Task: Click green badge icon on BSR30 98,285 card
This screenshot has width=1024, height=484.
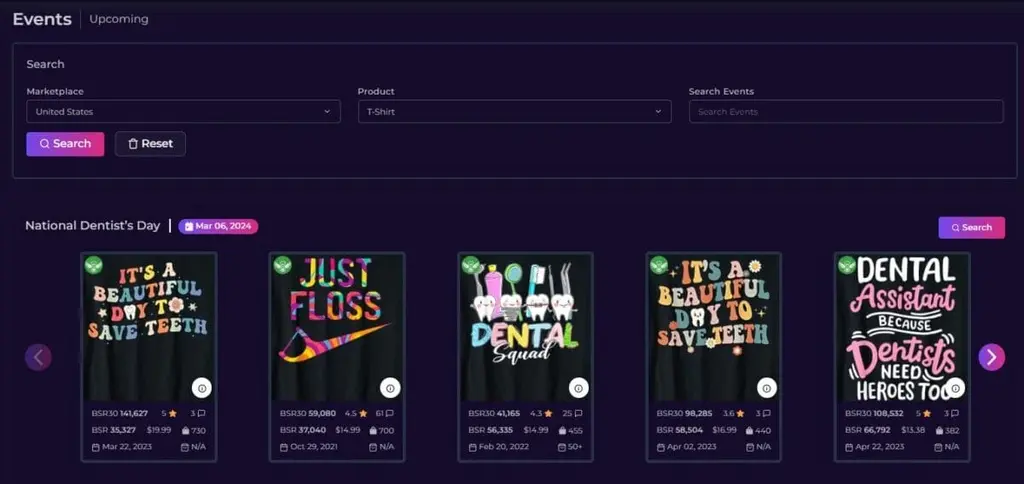Action: pyautogui.click(x=658, y=265)
